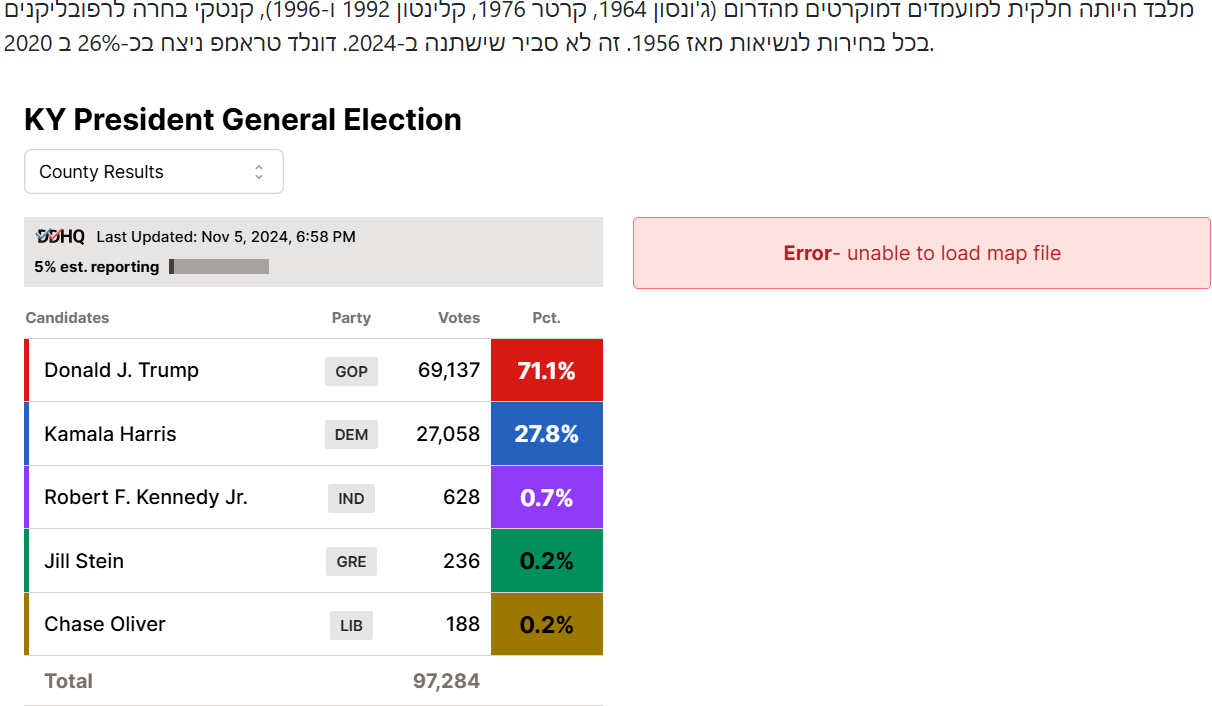Select Harris's blue 27.8% percentage cell

pos(546,434)
